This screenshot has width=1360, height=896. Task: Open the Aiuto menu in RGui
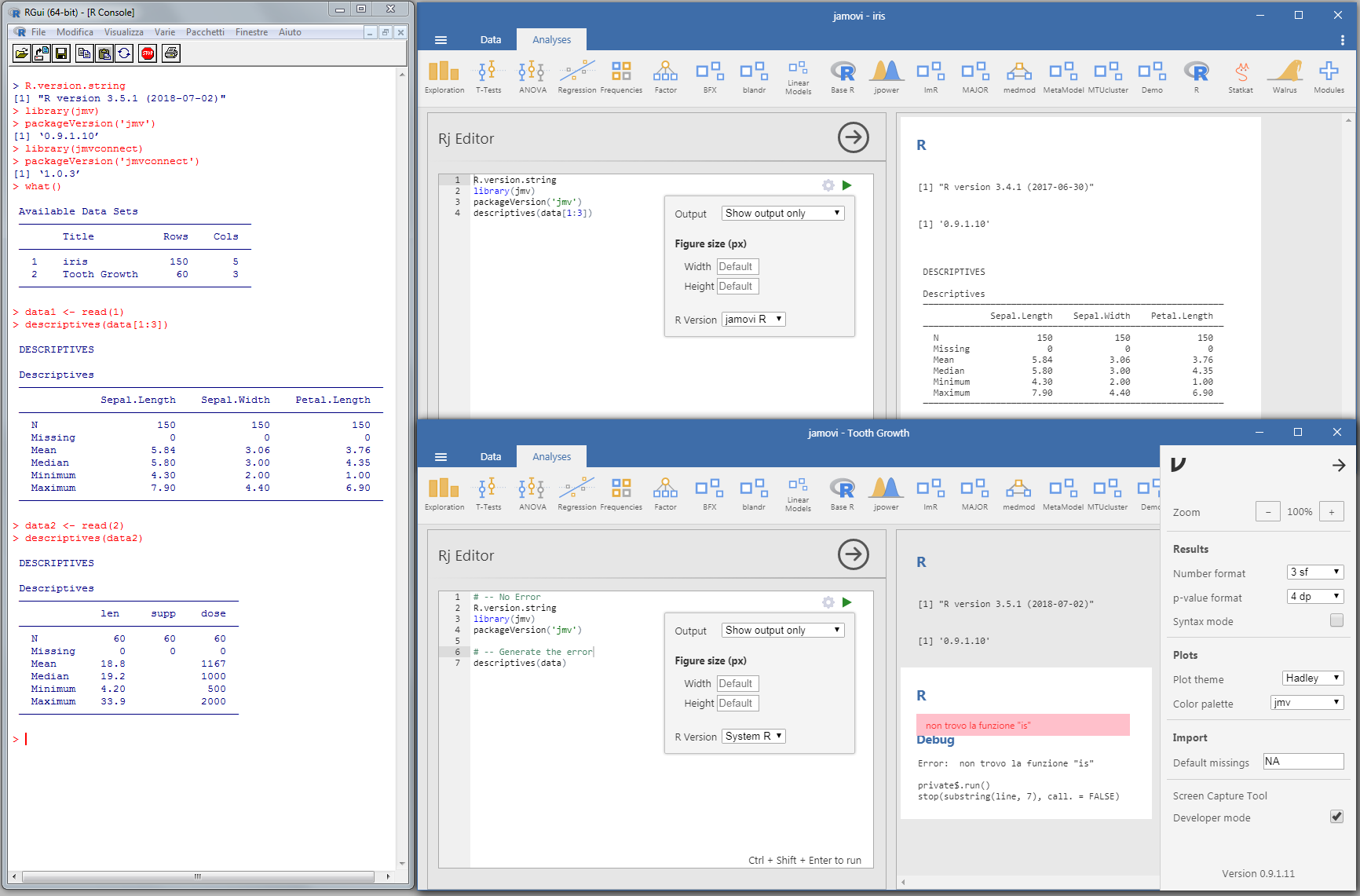tap(290, 32)
